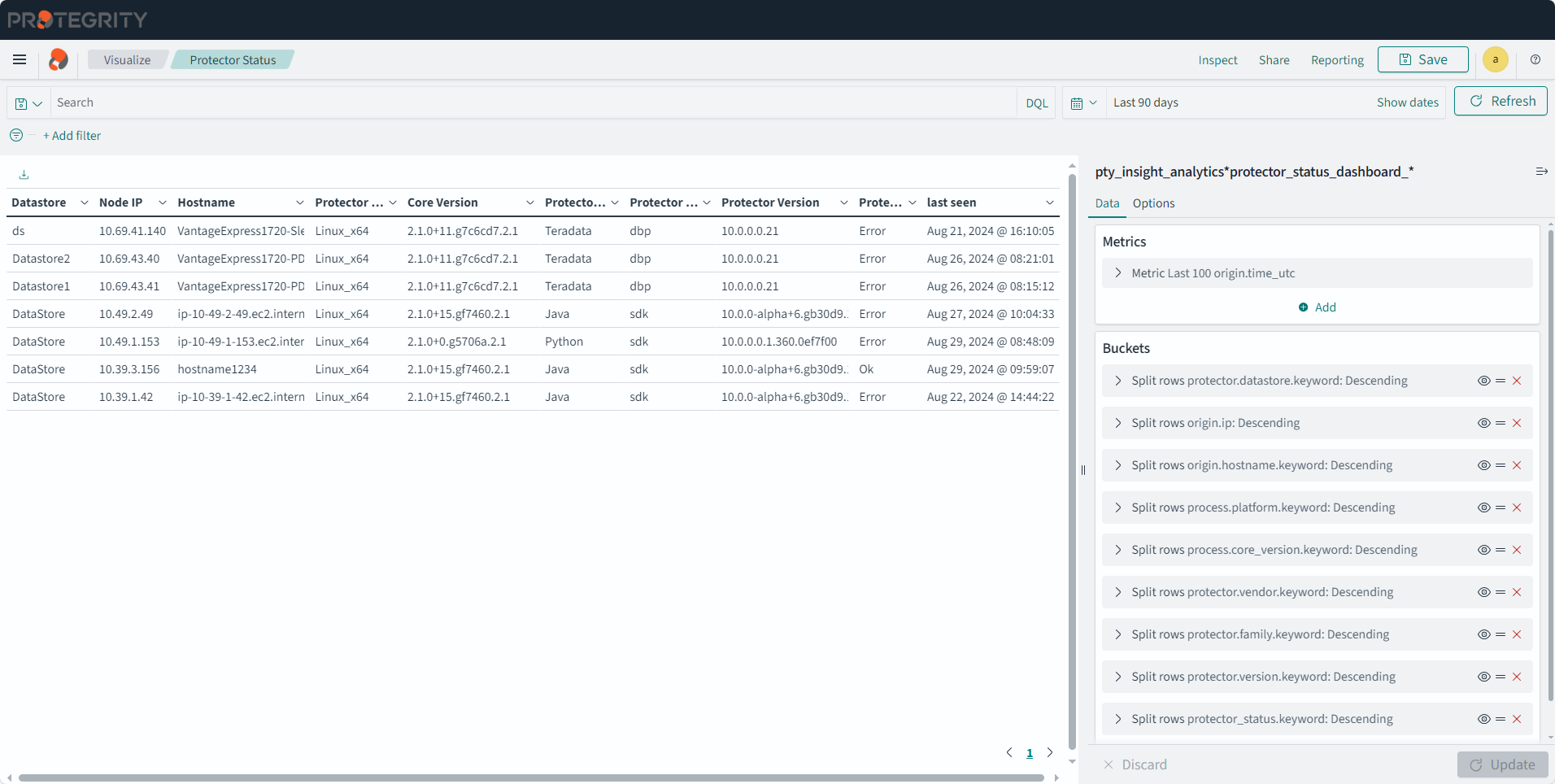Screen dimensions: 1555x784
Task: Open the Datastore column sort dropdown
Action: (84, 203)
